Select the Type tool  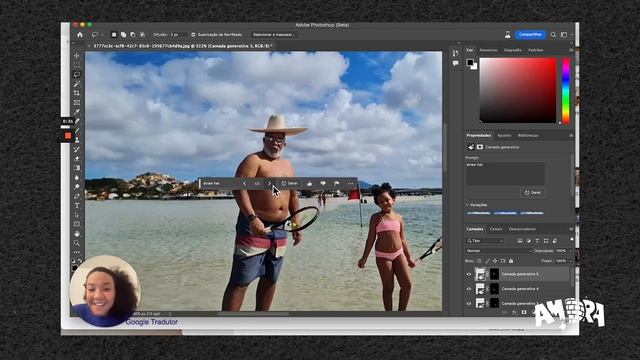(77, 206)
